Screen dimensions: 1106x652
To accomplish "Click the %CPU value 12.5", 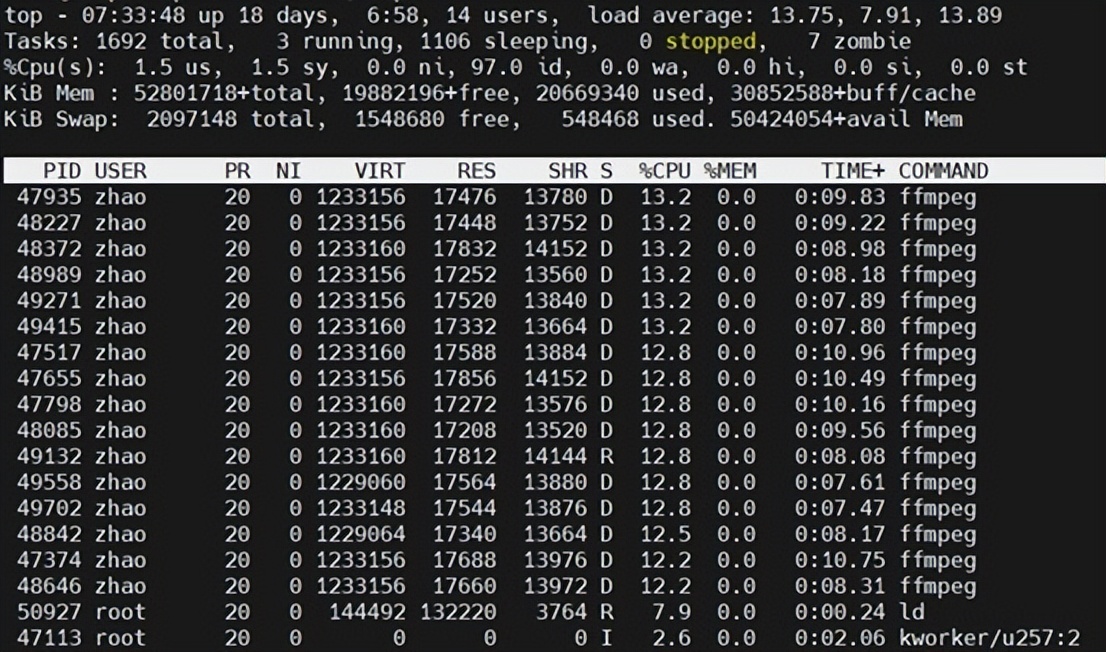I will [665, 534].
